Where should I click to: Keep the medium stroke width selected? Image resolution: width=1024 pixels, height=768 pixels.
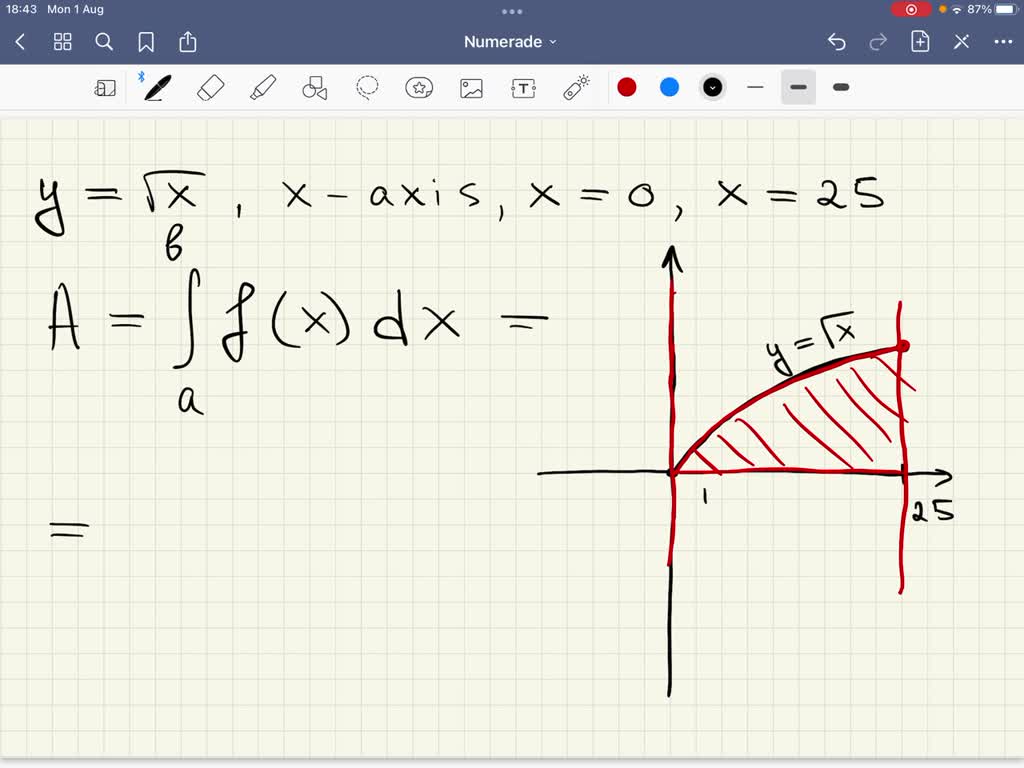(798, 87)
